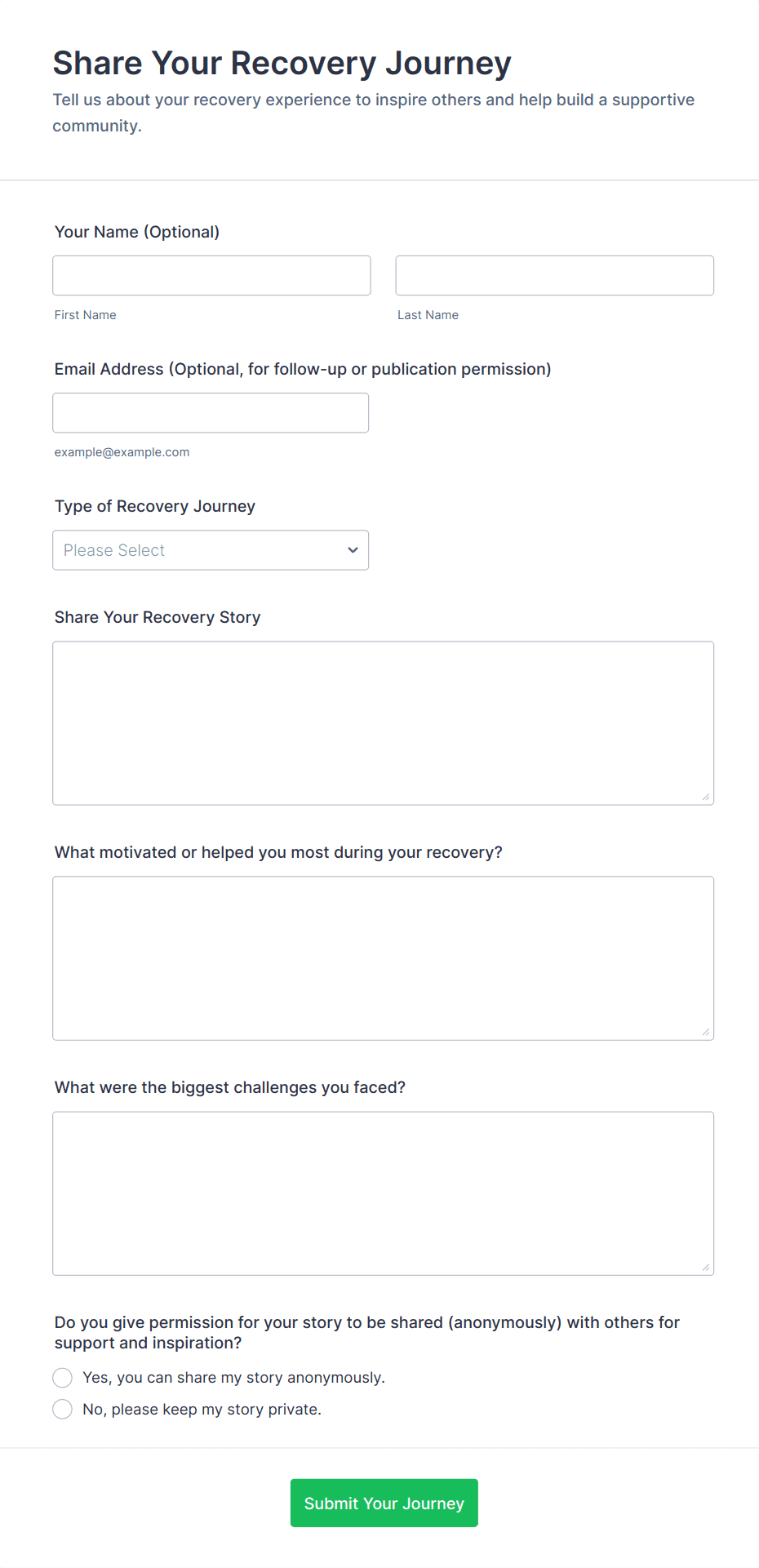Select Yes, share my story anonymously
759x1568 pixels.
click(63, 1378)
